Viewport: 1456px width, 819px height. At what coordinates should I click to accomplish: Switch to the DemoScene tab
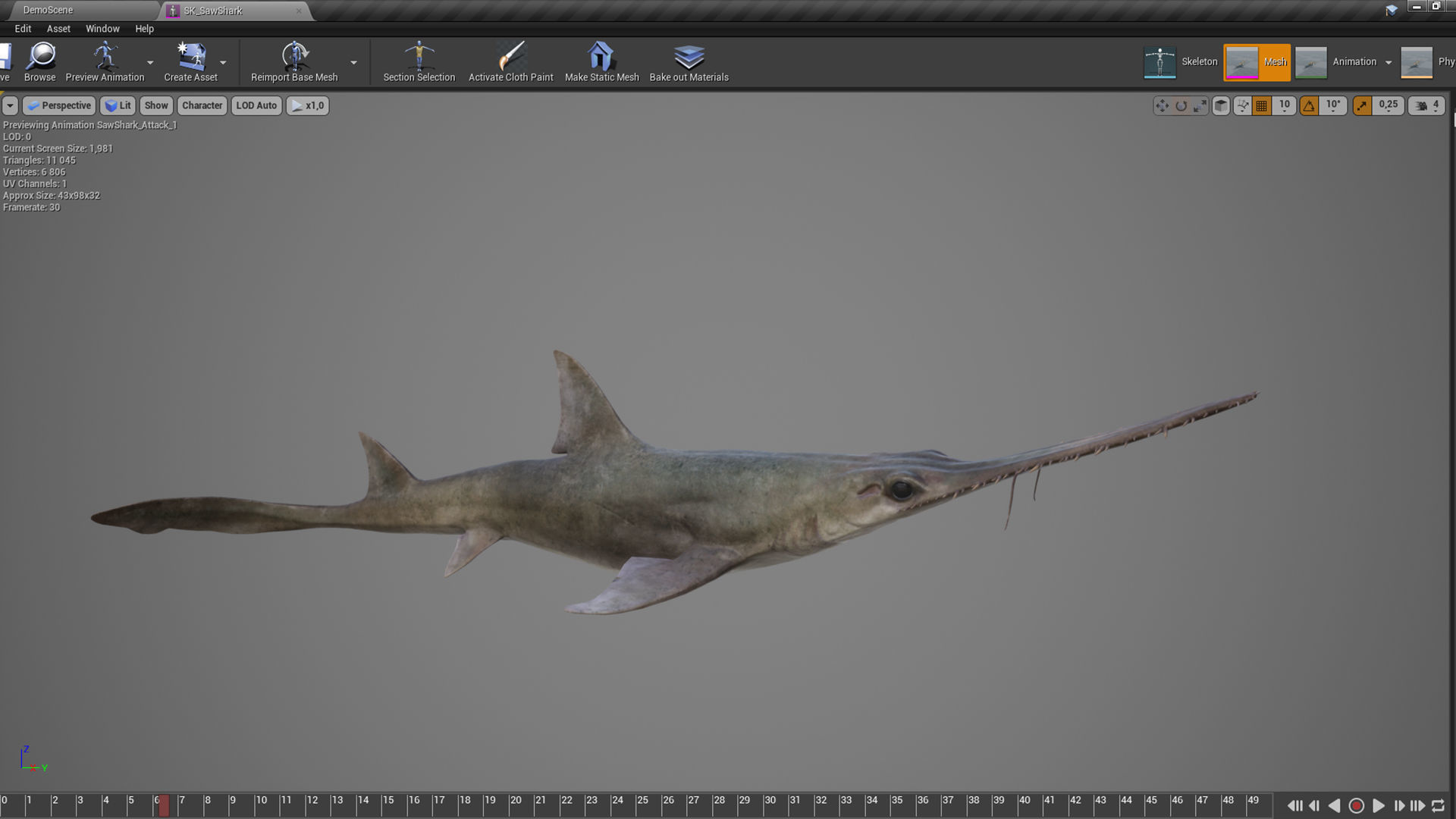click(48, 10)
